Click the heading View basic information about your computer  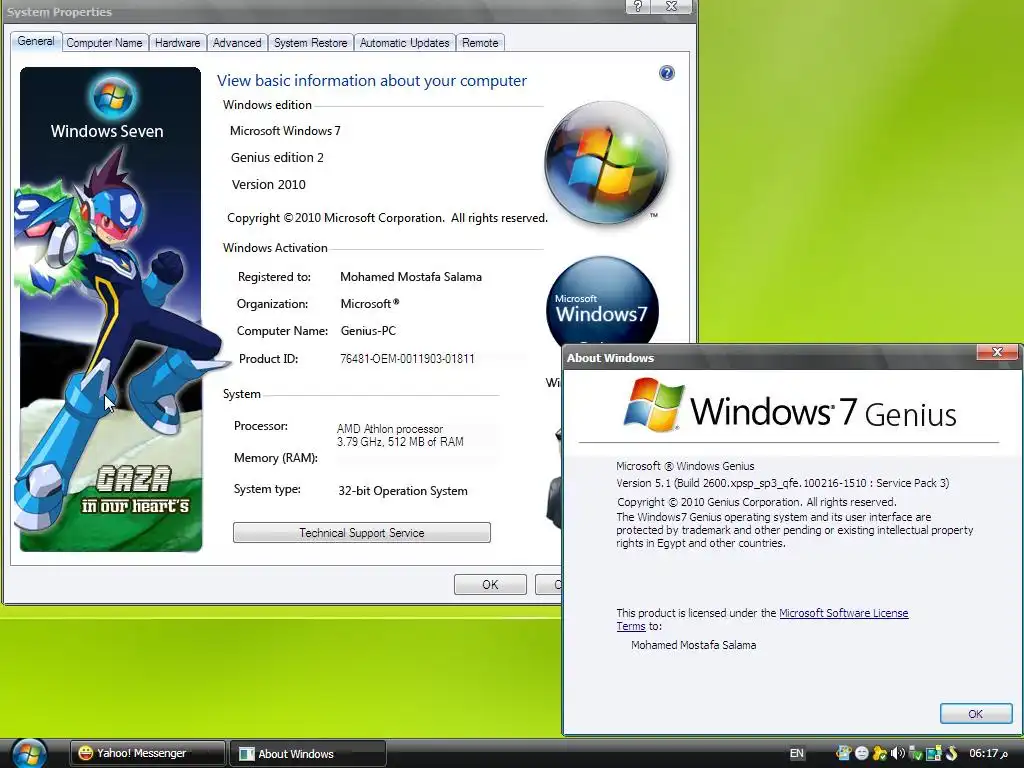click(372, 80)
